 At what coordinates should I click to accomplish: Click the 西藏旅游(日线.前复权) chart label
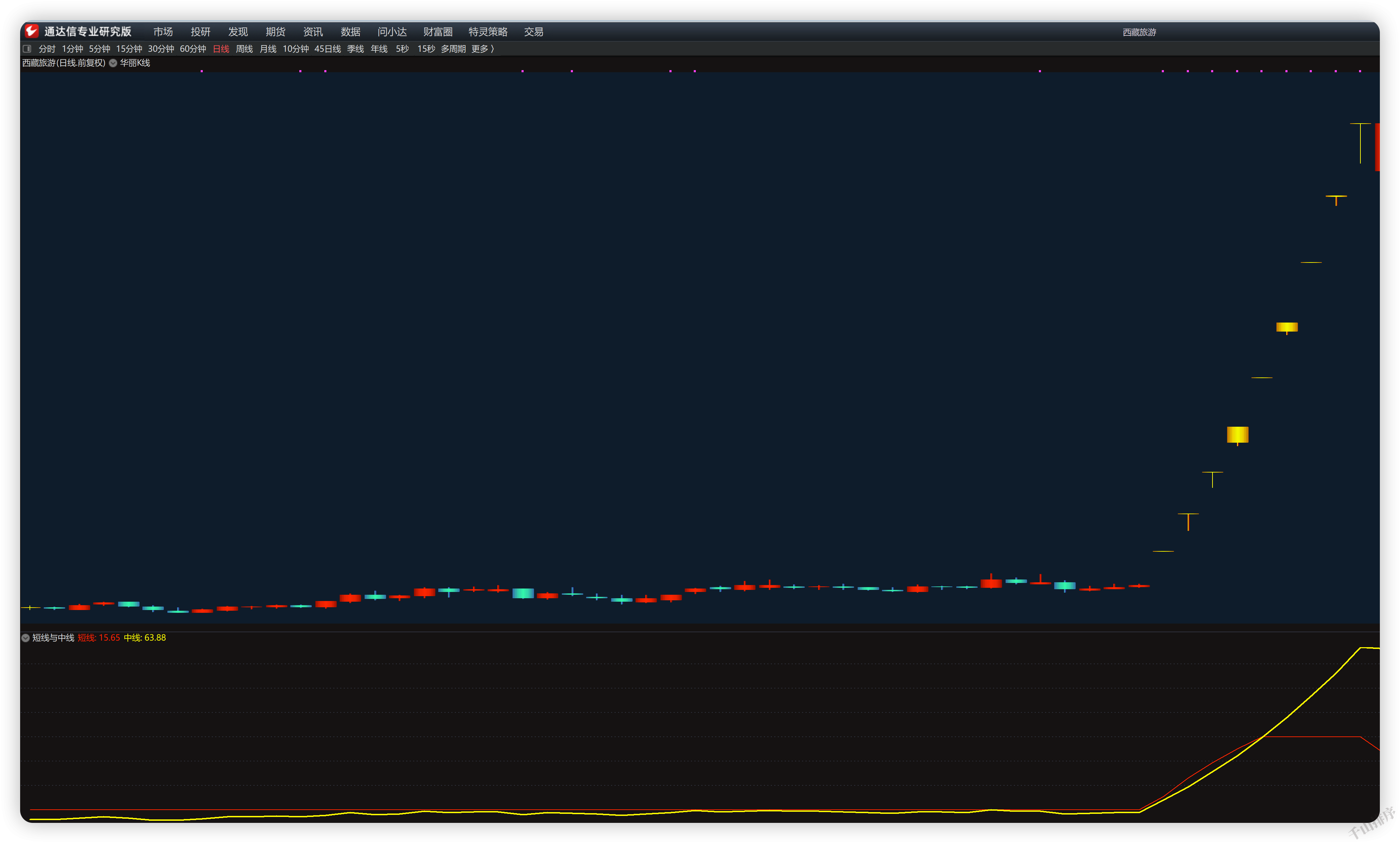64,63
